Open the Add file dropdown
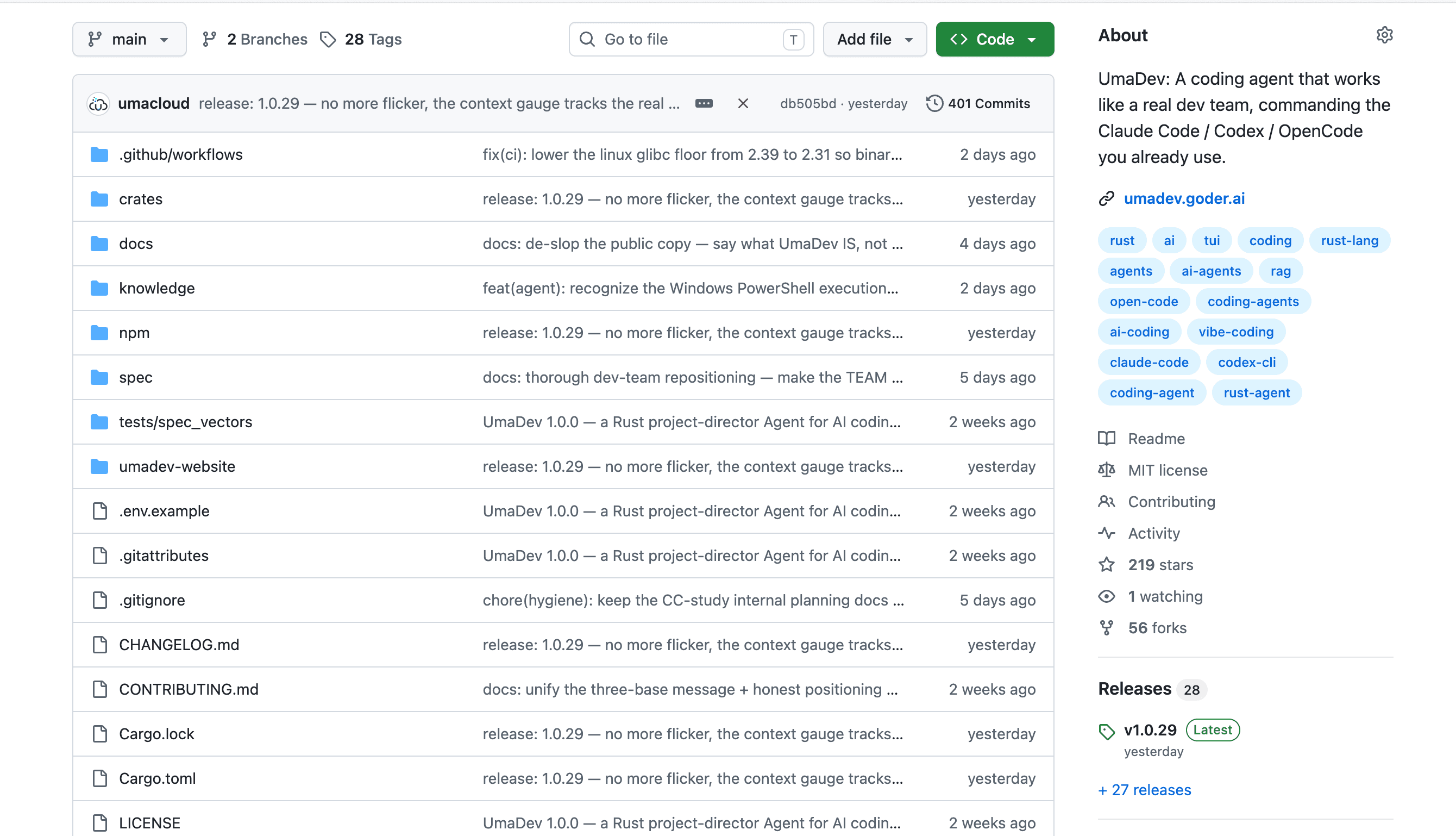This screenshot has width=1456, height=836. click(874, 39)
